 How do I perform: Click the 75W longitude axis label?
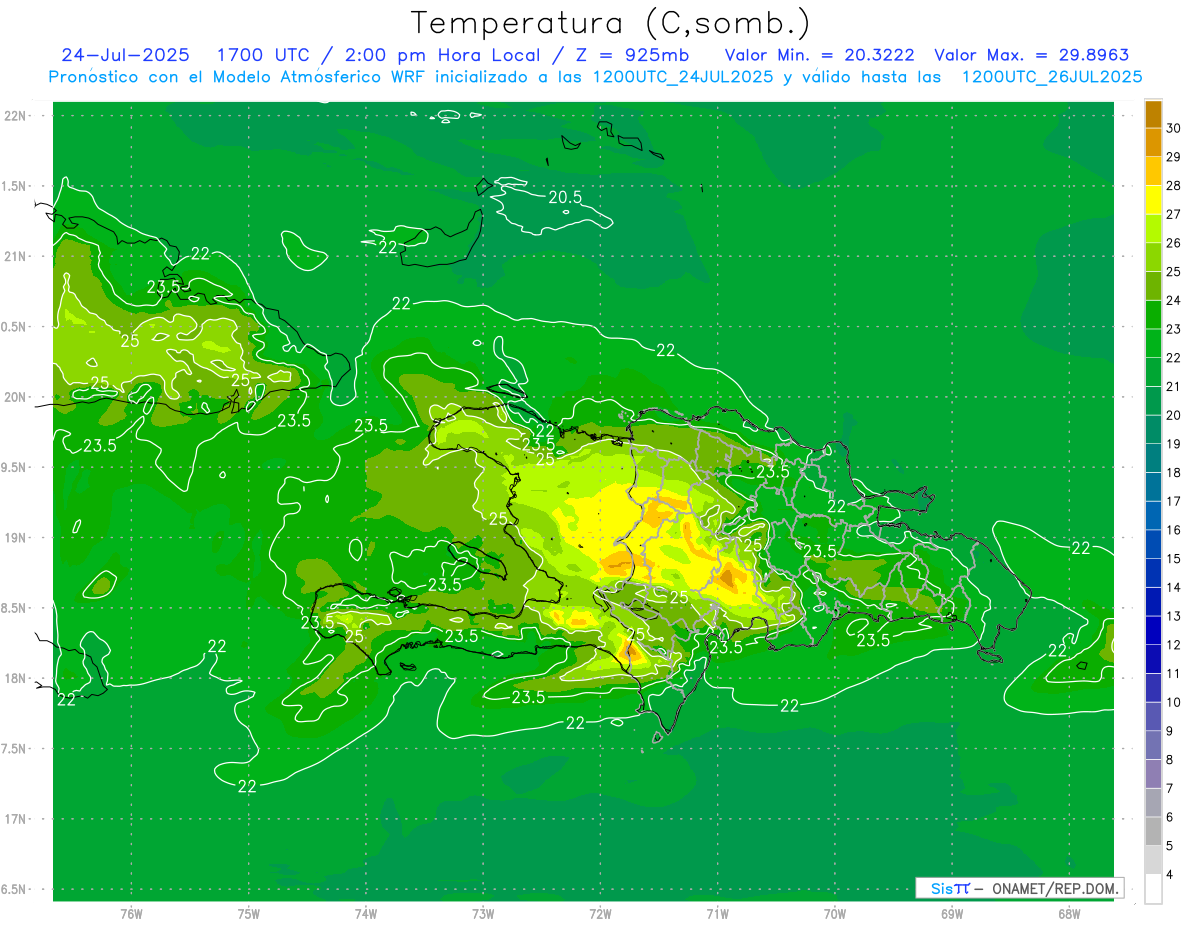coord(249,913)
